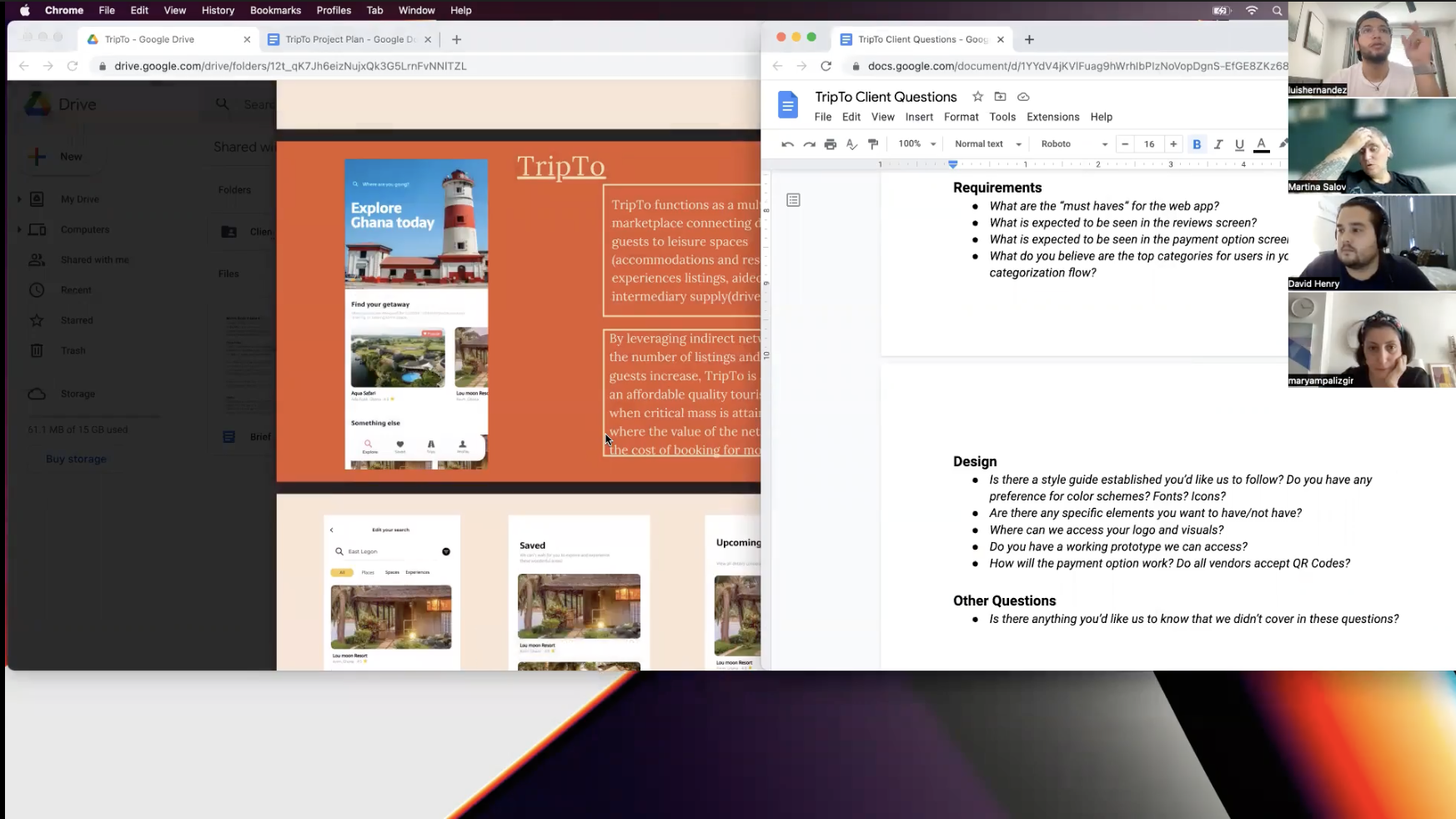Expand the Computers tree arrow
Screen dimensions: 1456x819
[x=19, y=229]
